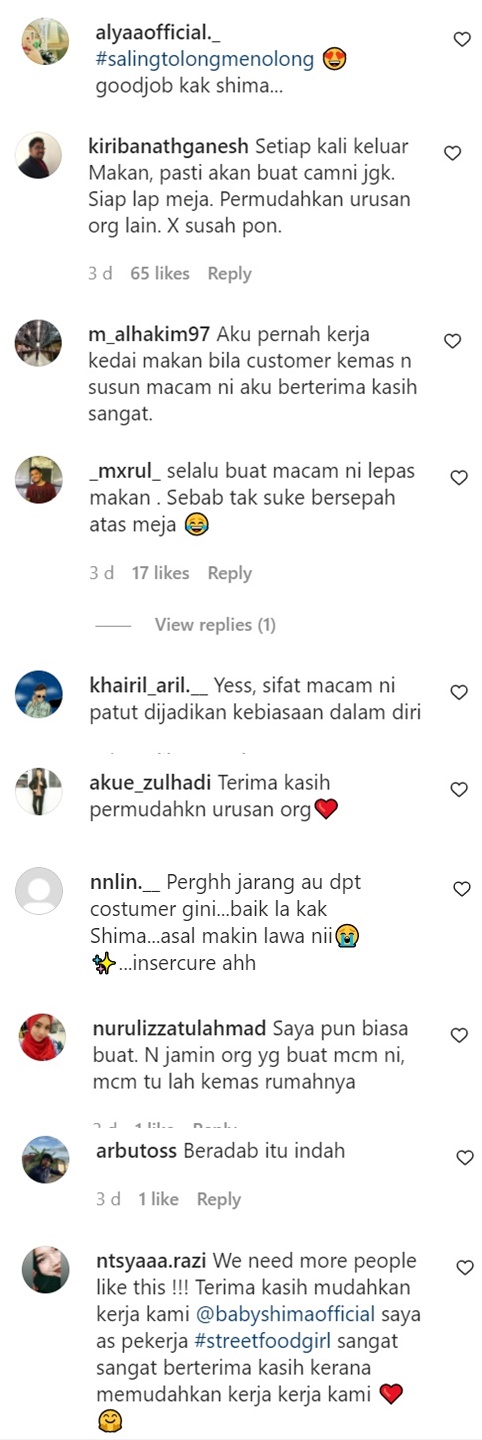Like m_alhakim97's comment
Image resolution: width=482 pixels, height=1440 pixels.
[x=452, y=341]
